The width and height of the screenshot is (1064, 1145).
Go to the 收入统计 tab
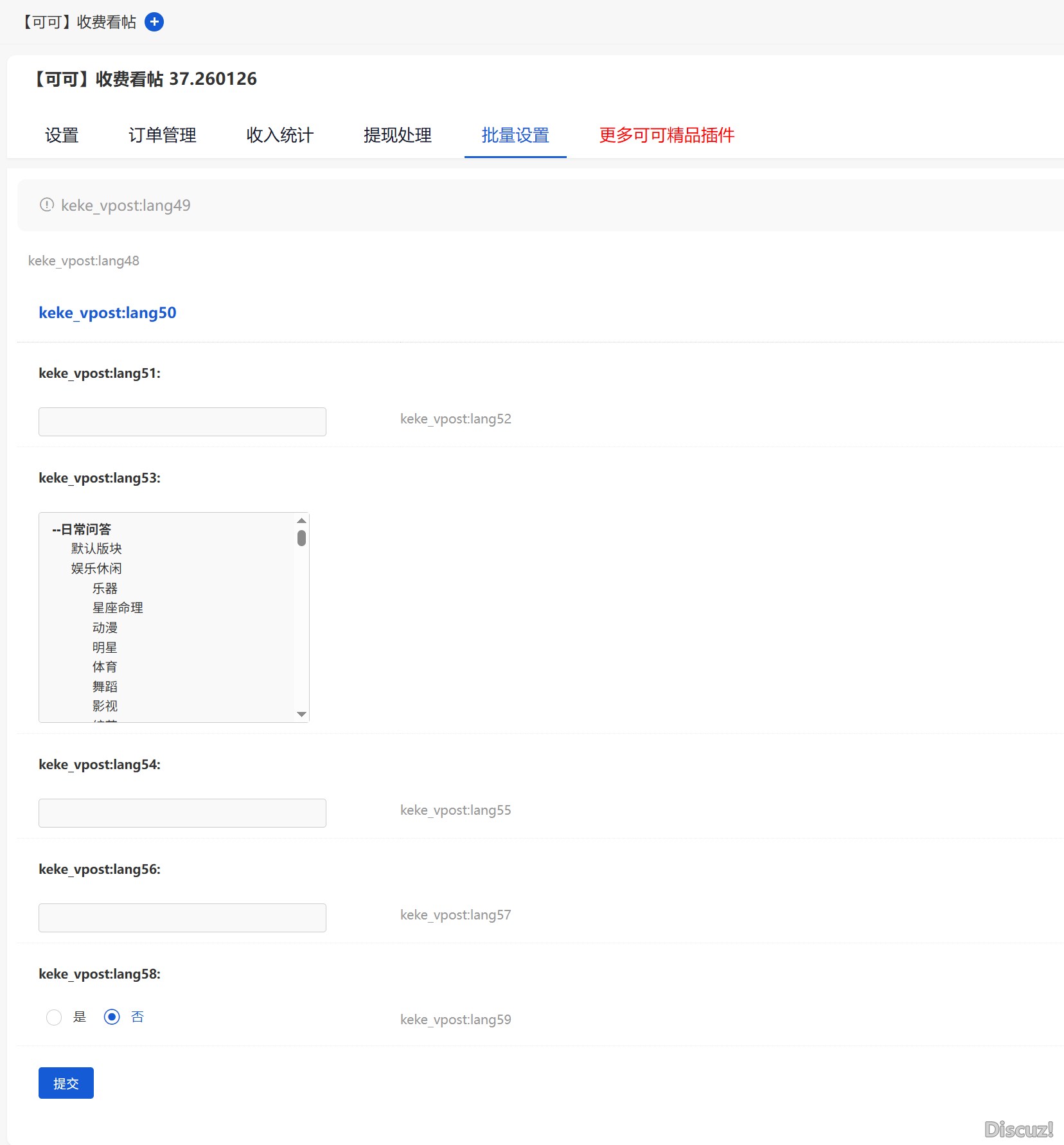click(x=280, y=135)
